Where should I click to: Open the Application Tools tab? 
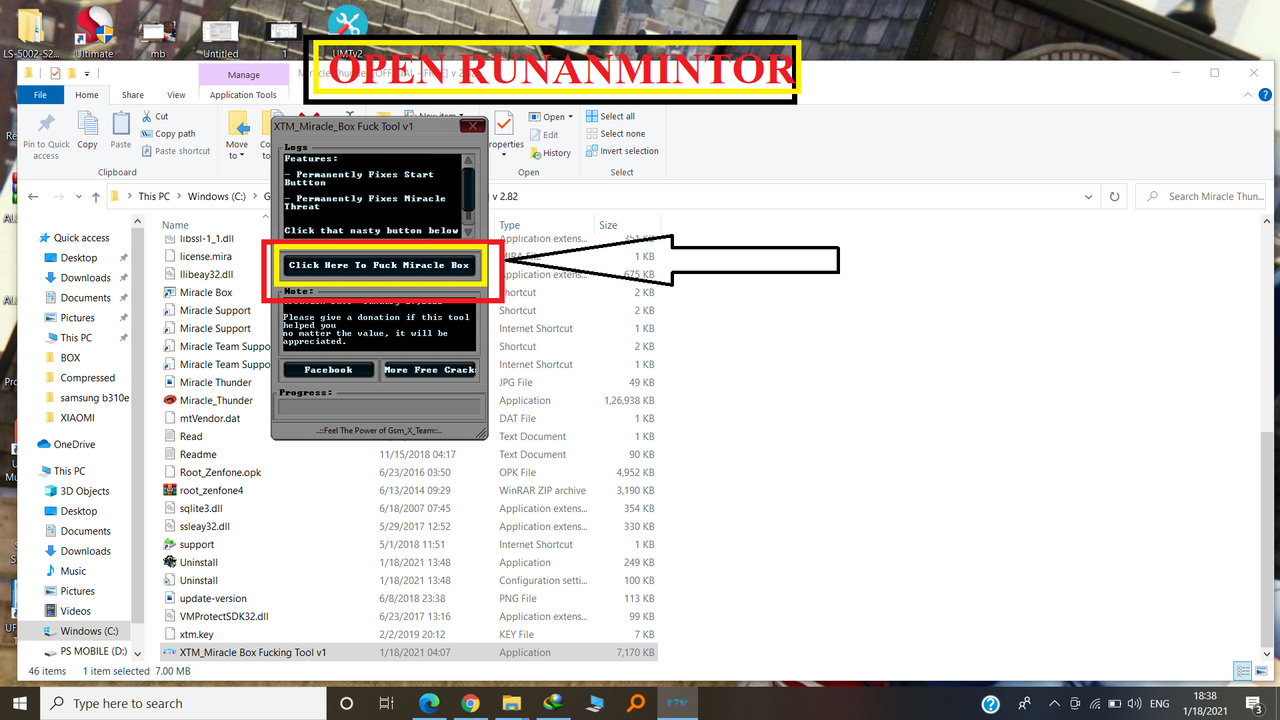point(243,95)
